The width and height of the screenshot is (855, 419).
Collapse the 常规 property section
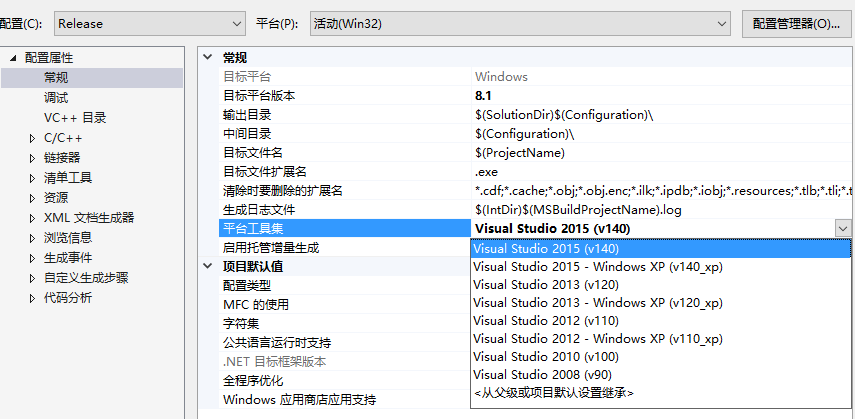(x=208, y=57)
